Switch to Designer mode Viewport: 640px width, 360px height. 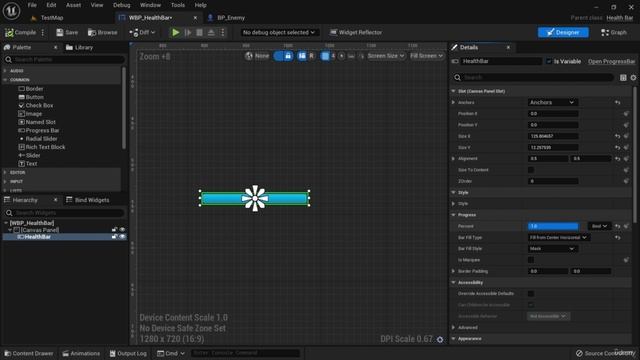pyautogui.click(x=563, y=32)
